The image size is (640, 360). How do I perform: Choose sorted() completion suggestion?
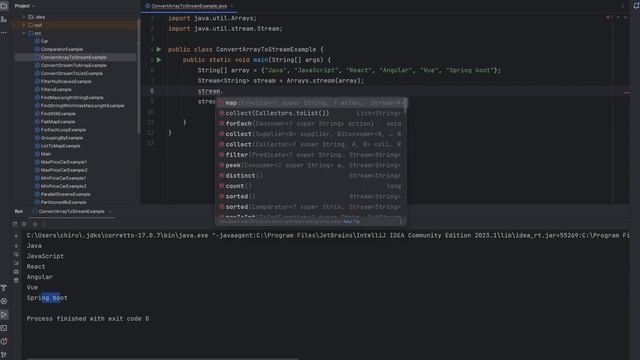[x=310, y=196]
